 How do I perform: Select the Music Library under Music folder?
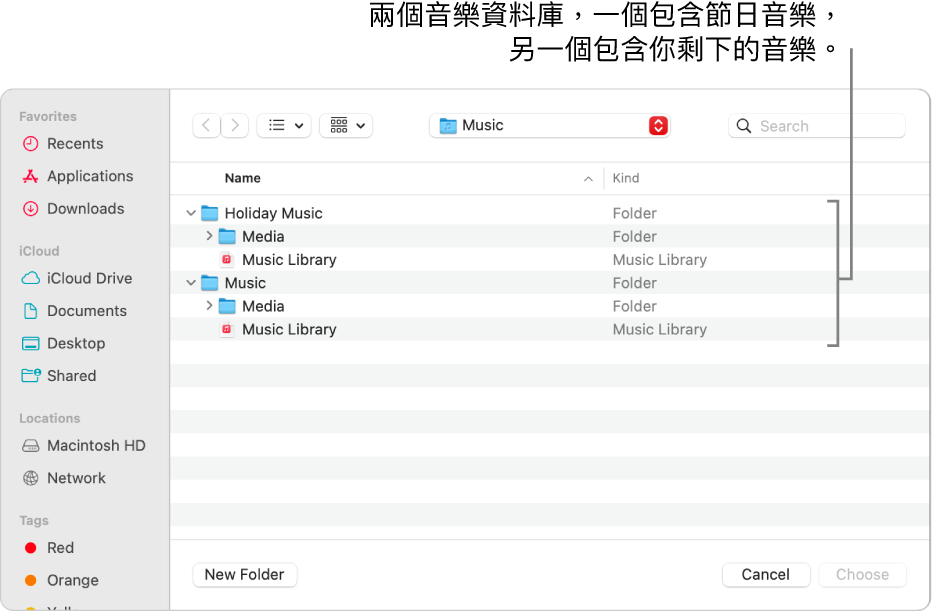tap(289, 329)
